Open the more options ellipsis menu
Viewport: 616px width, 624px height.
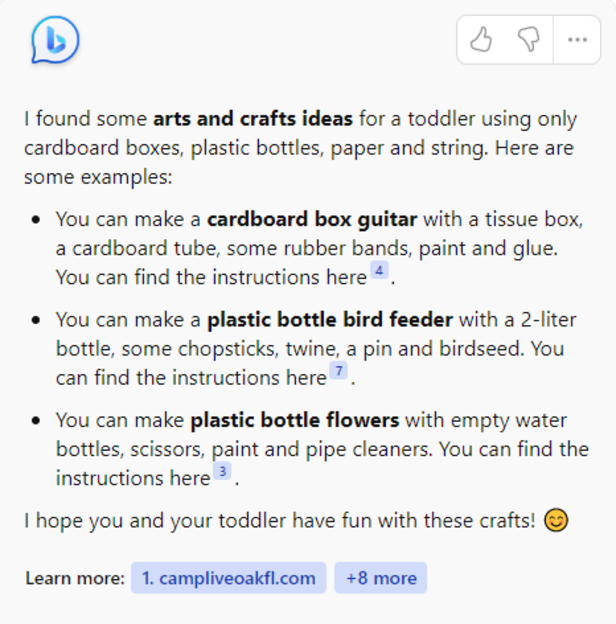click(x=577, y=40)
